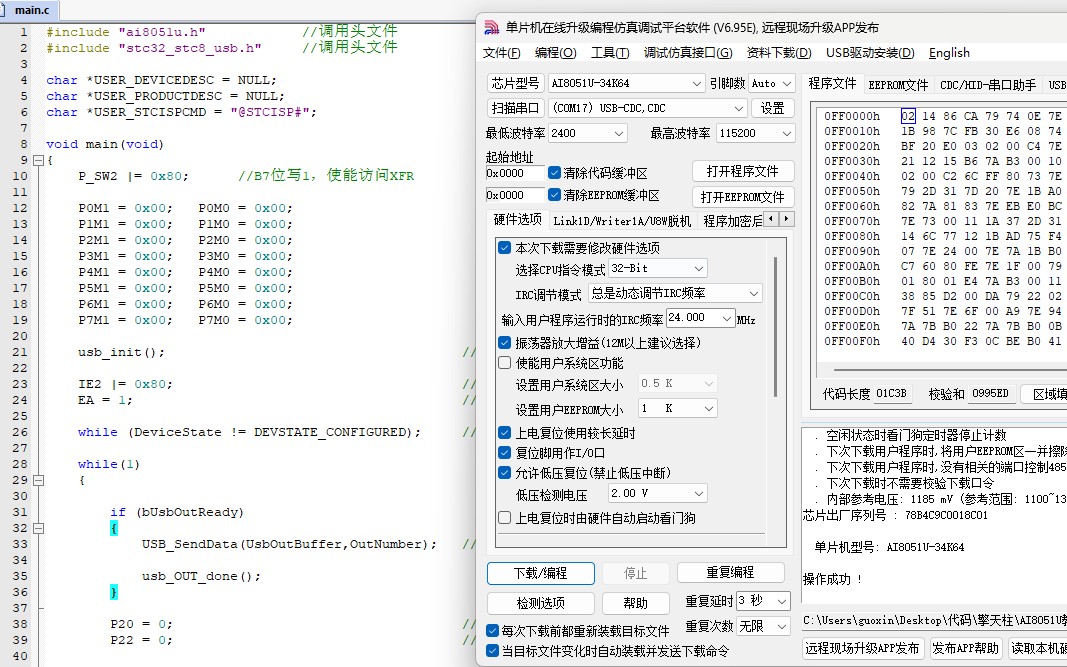Click the 下载/编程 button
This screenshot has width=1067, height=667.
coord(541,573)
